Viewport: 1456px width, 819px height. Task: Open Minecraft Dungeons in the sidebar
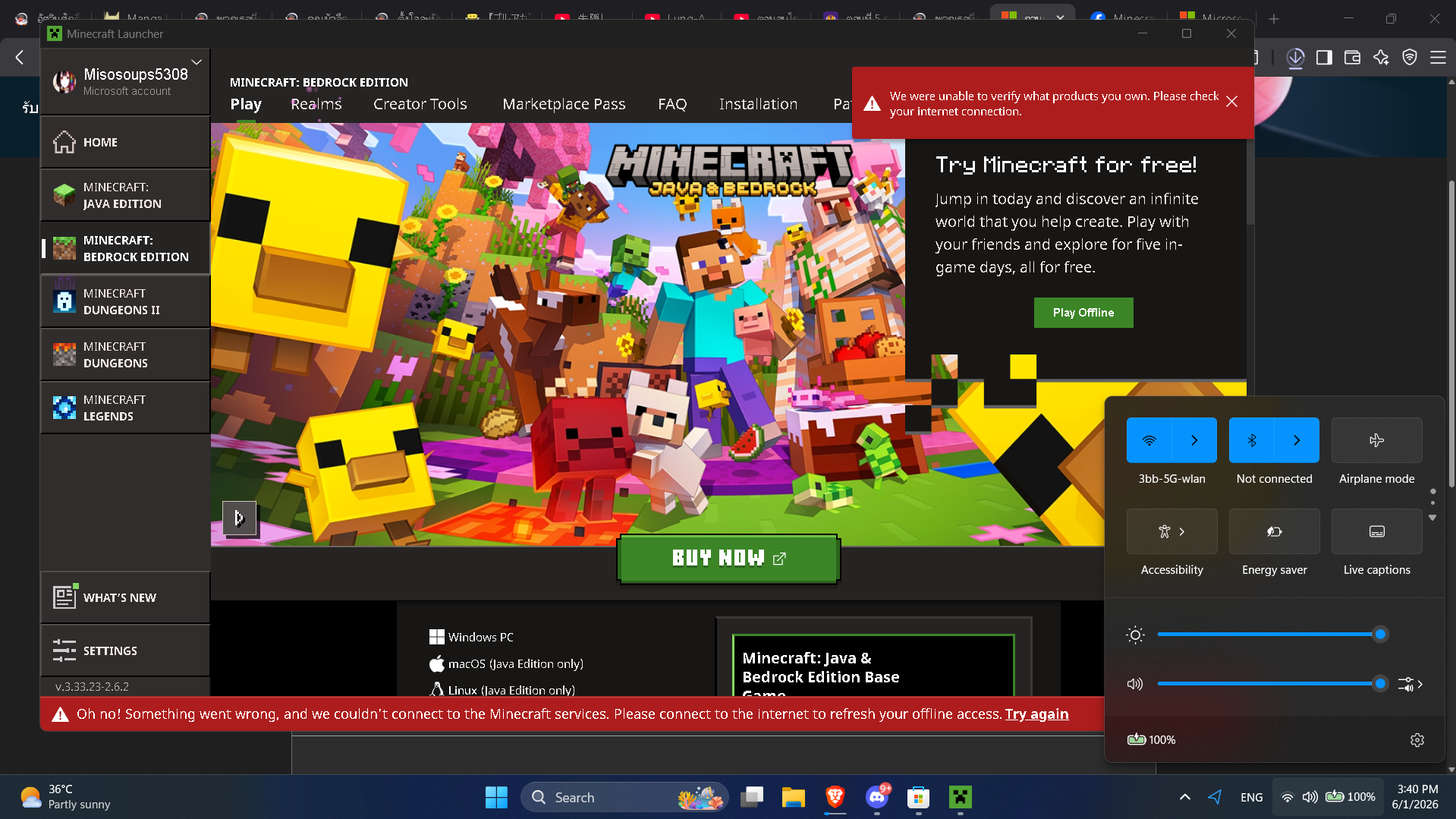coord(125,354)
